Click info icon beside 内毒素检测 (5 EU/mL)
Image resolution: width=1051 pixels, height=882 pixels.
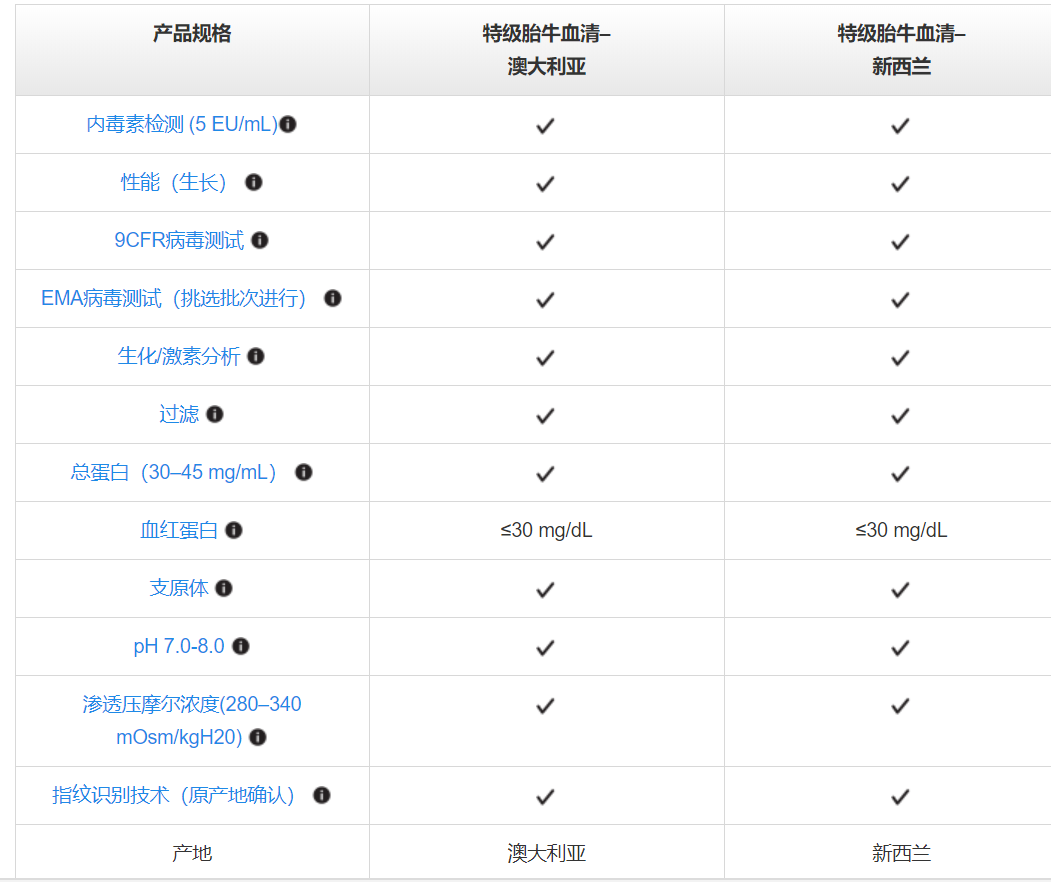pos(288,124)
